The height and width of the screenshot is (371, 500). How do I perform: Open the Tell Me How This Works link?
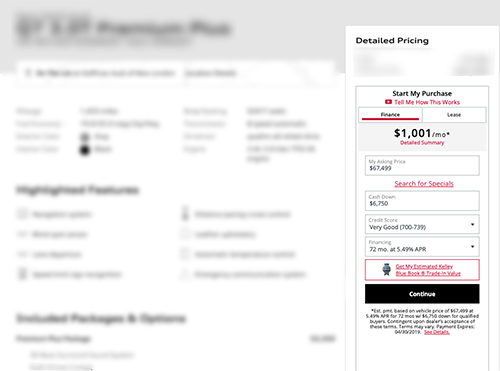tap(427, 102)
